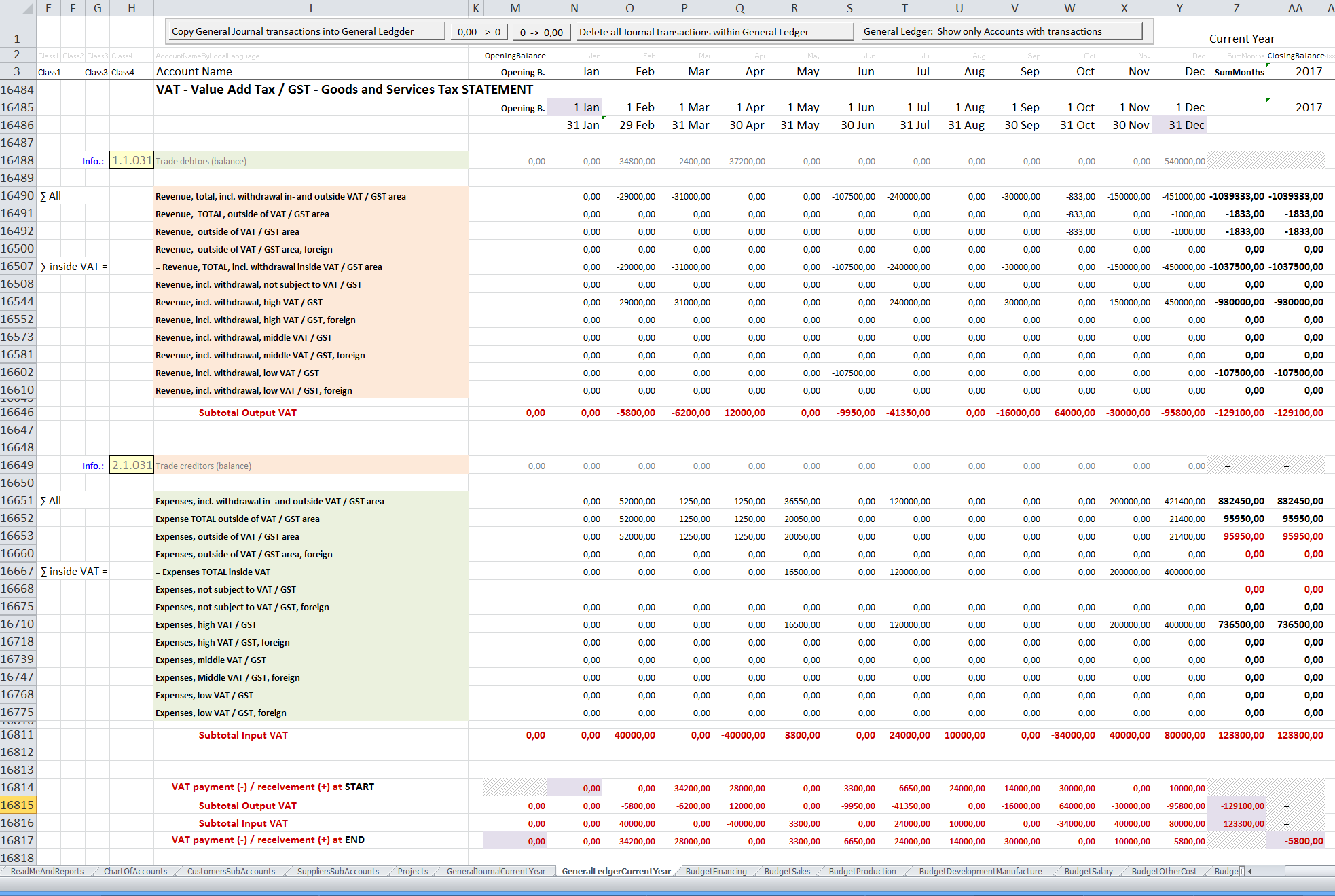This screenshot has height=896, width=1335.
Task: Open the SuppliersSubAccounts sheet
Action: point(337,871)
